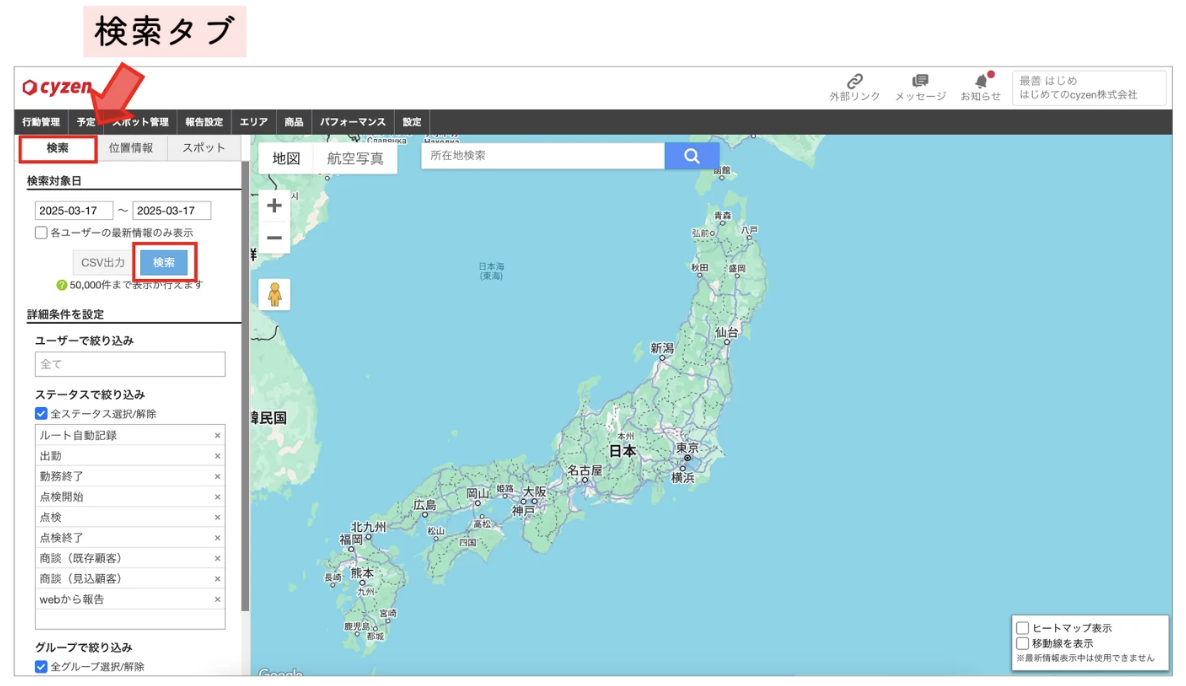Open 報告設定 menu
Screen dimensions: 1186x686
204,122
